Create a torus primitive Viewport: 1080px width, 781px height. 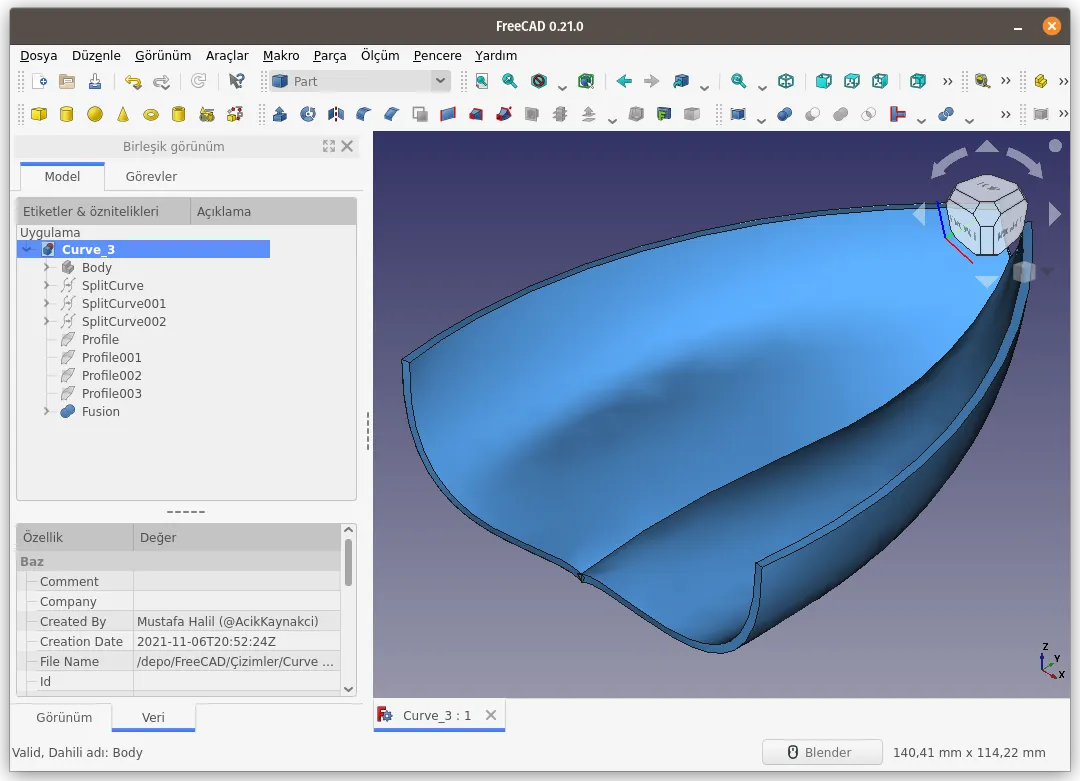(x=151, y=114)
